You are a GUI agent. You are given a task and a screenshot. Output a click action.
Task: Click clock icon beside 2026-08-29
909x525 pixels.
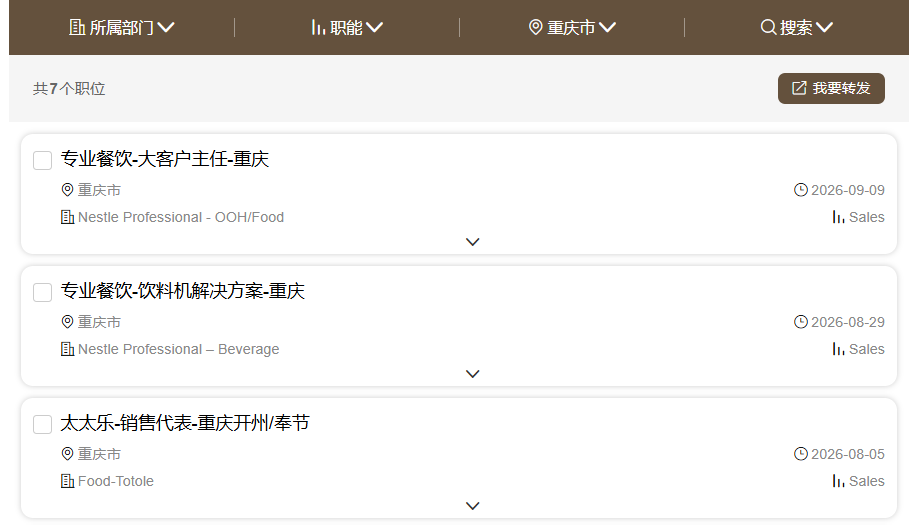pos(801,322)
